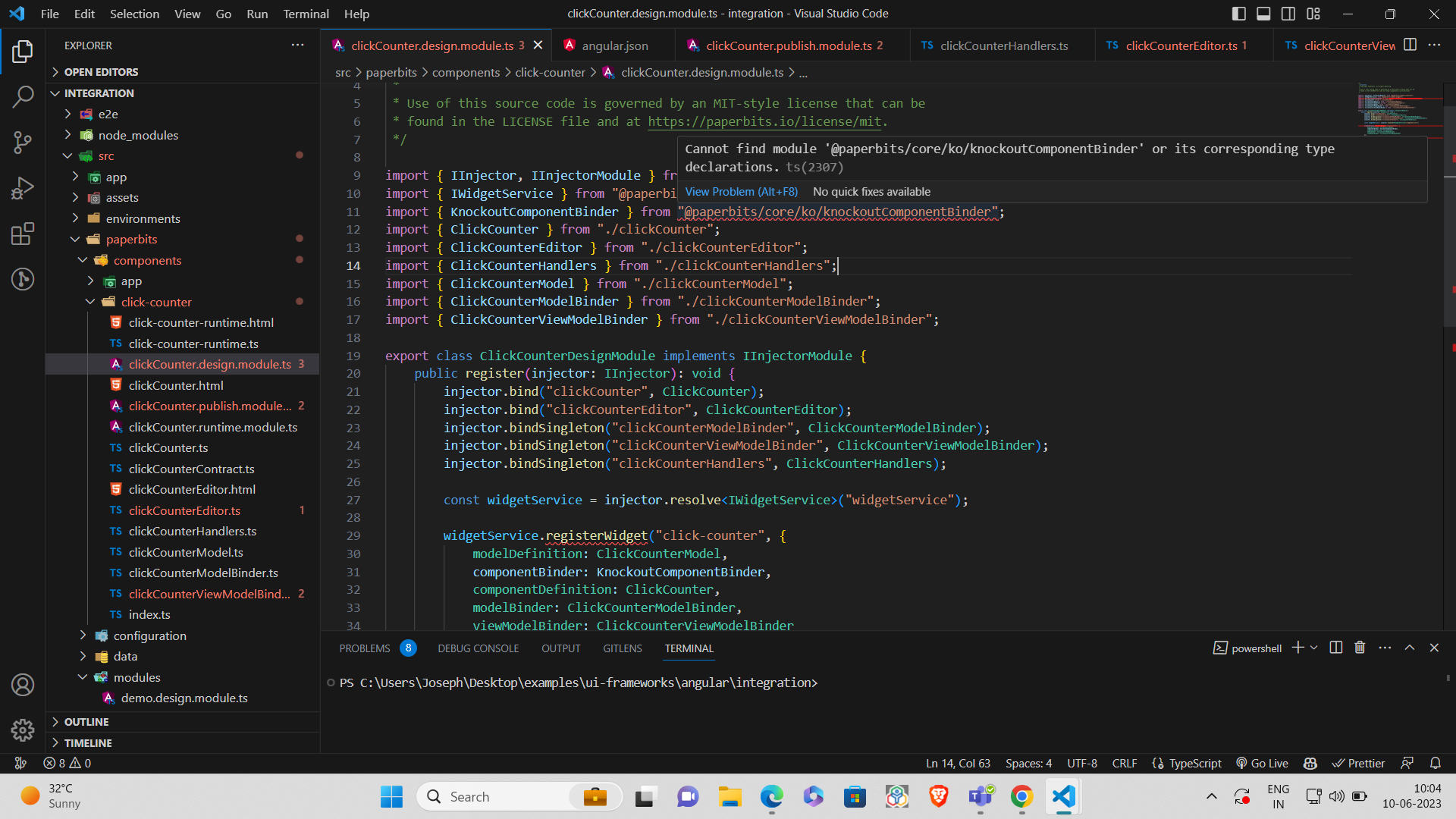Split the editor with the top-right split icon

coord(1410,45)
